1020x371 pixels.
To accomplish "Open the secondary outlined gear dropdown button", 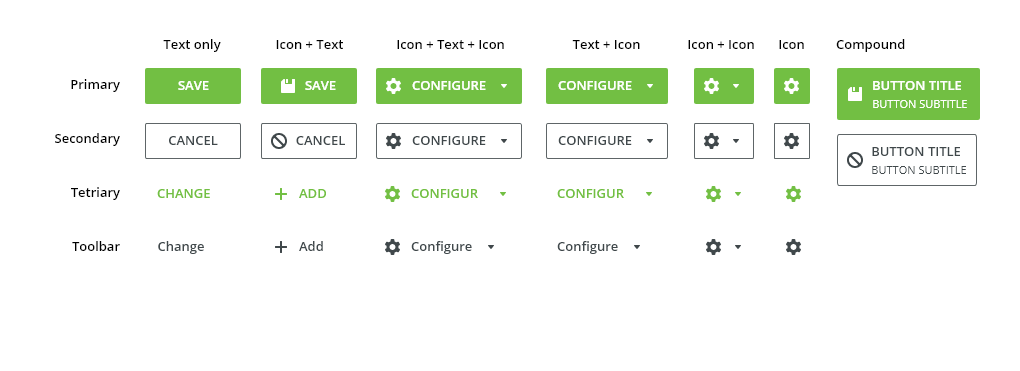I will pos(724,141).
